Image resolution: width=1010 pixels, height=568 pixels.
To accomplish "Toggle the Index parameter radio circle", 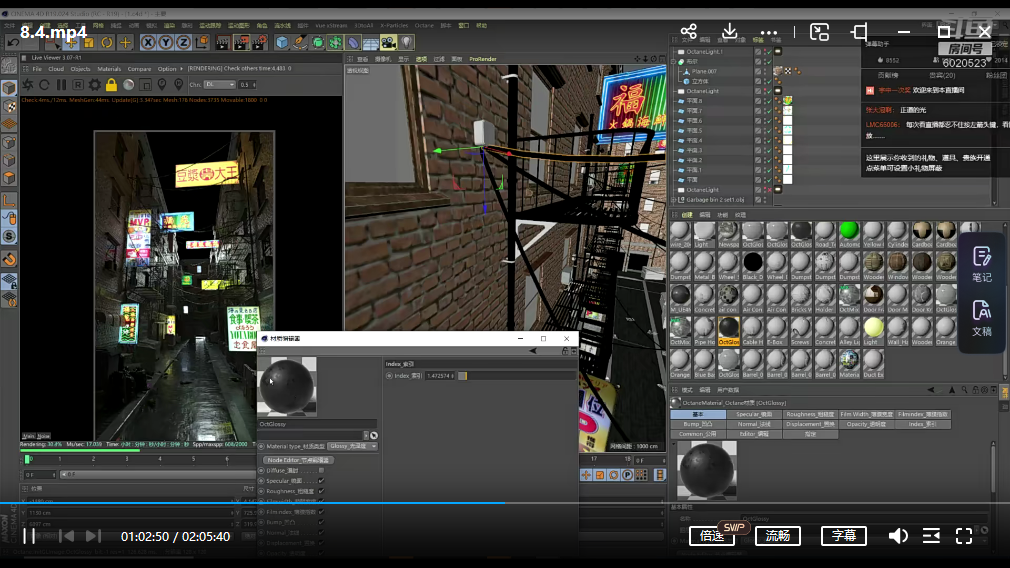I will [x=389, y=375].
